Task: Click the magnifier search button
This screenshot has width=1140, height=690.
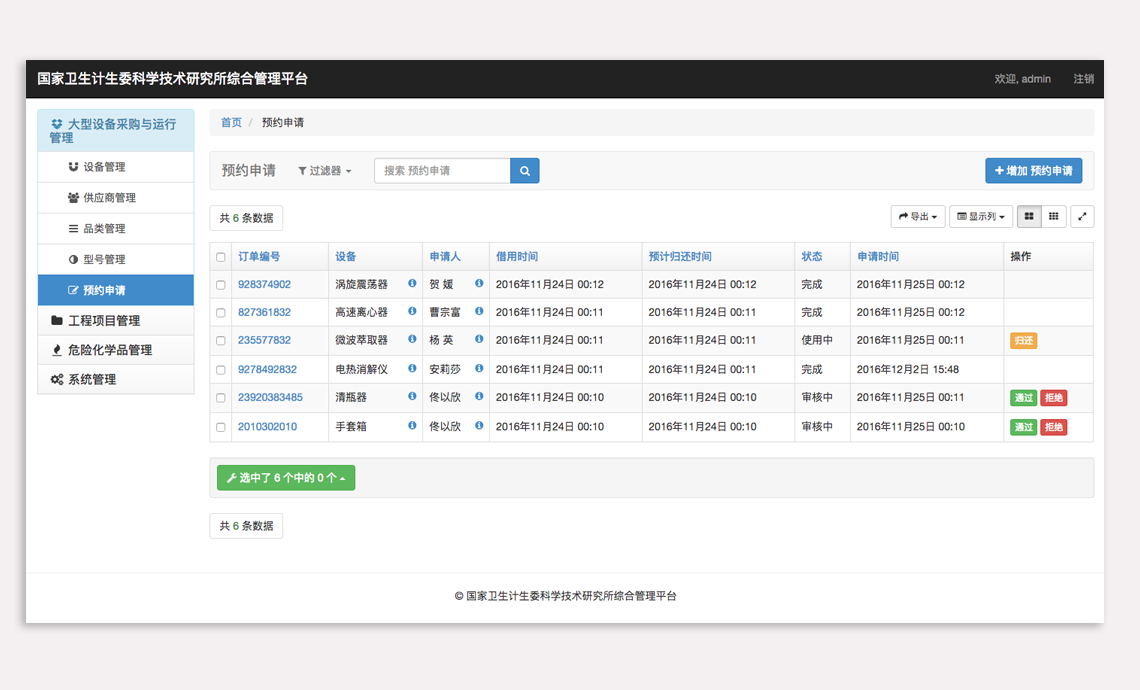Action: [x=525, y=171]
